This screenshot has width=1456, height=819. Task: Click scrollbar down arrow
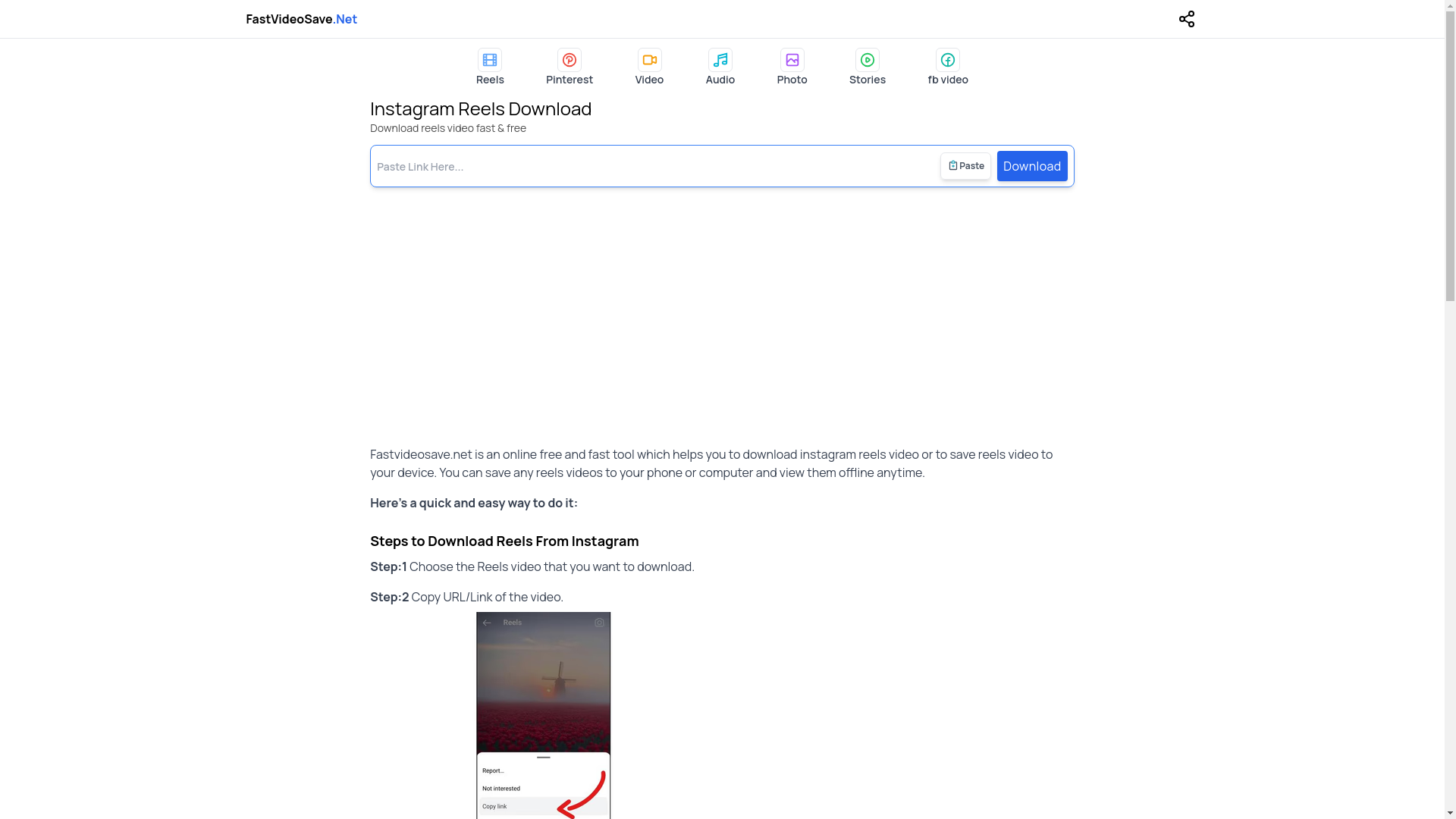[1450, 814]
